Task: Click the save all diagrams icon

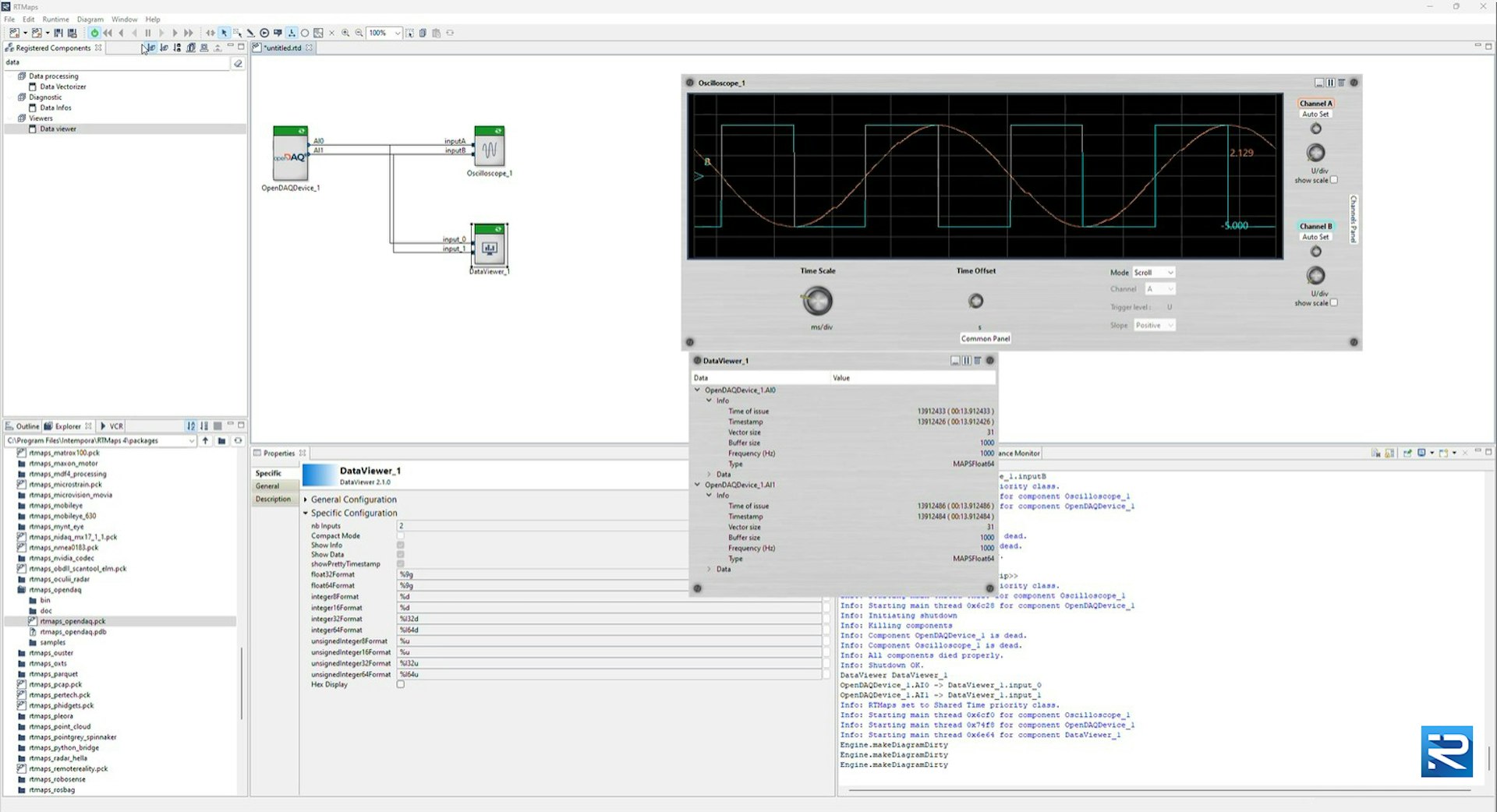Action: tap(73, 33)
